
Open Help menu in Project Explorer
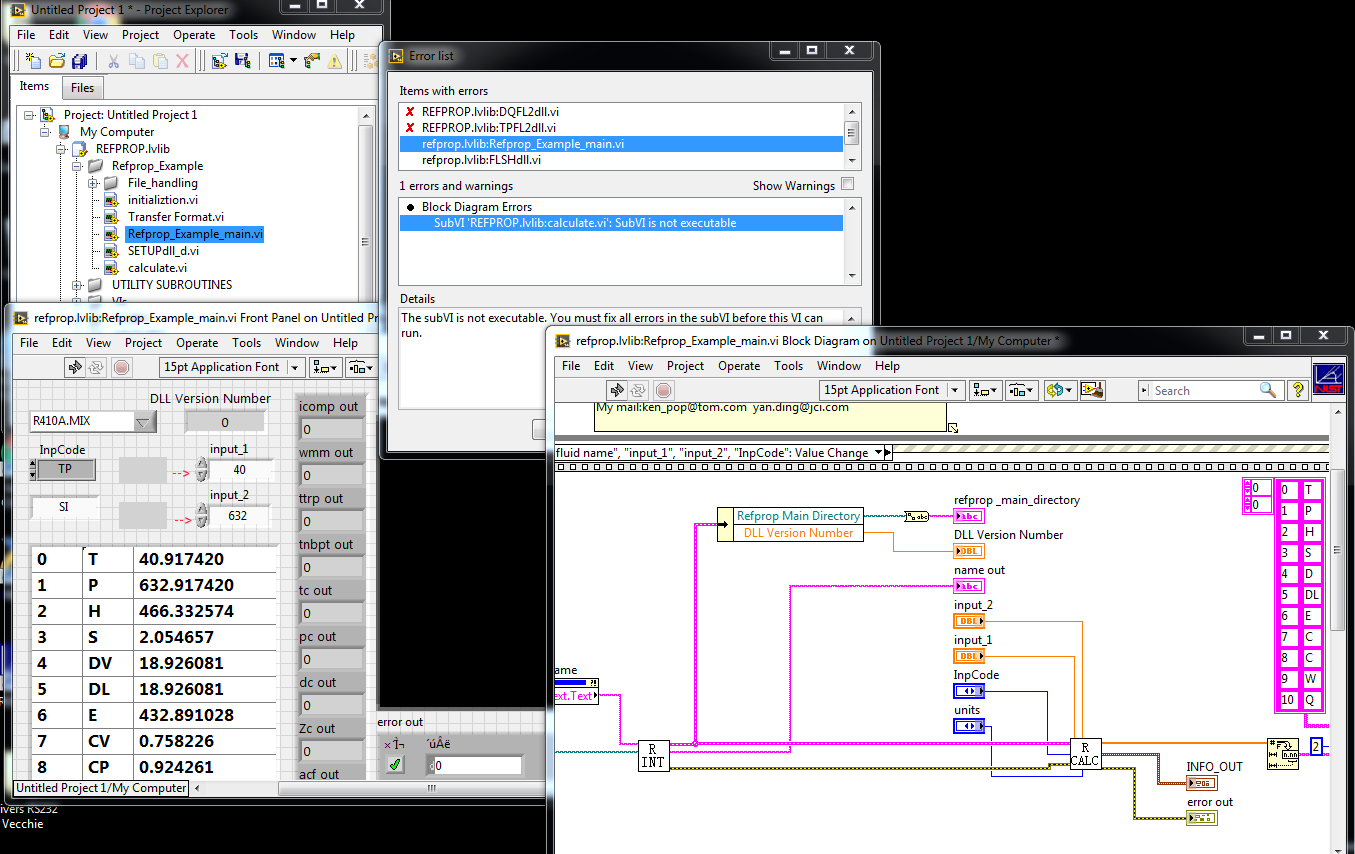[x=343, y=35]
